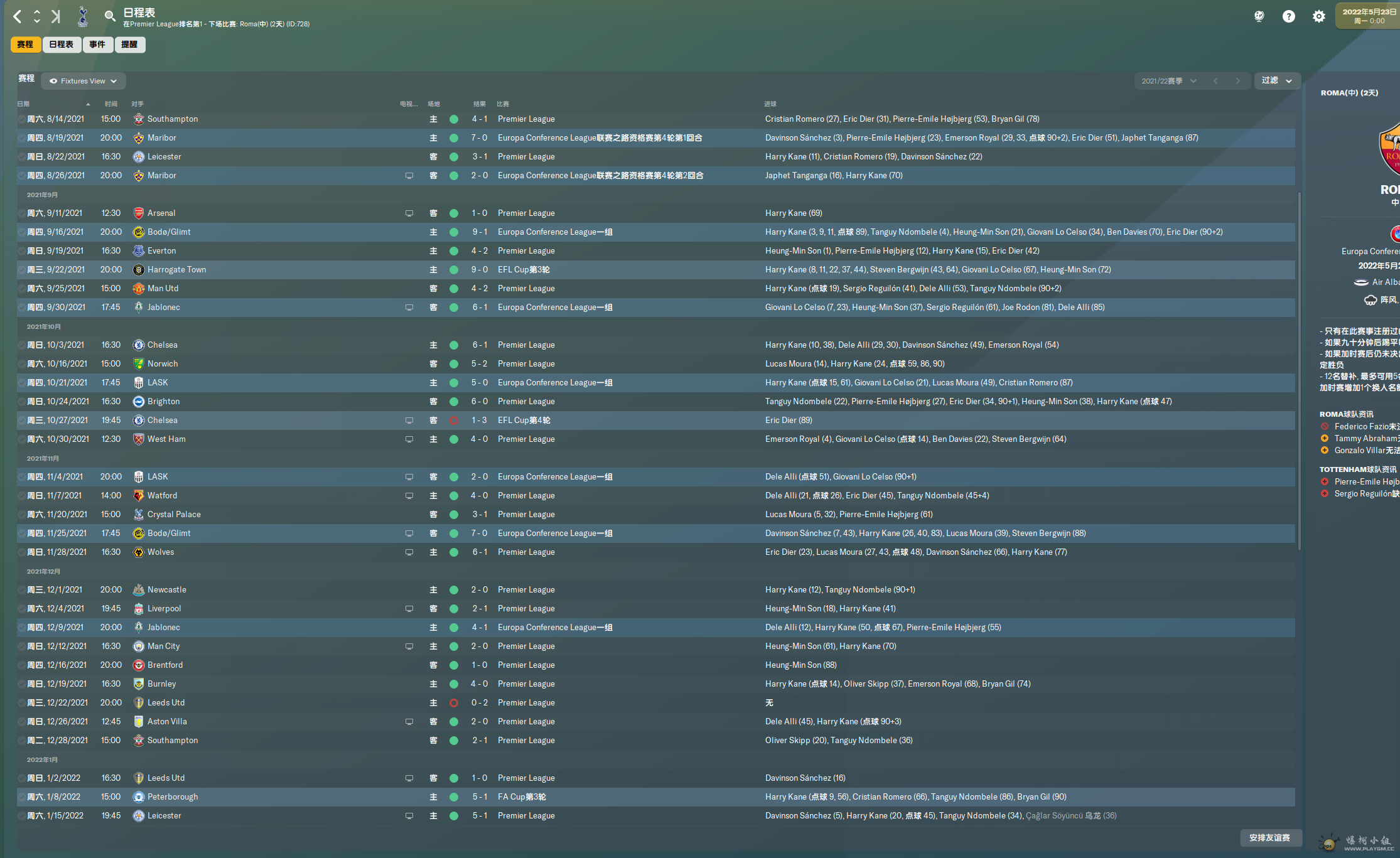Viewport: 1400px width, 858px height.
Task: Click the 安排友谊赛 button
Action: 1269,838
